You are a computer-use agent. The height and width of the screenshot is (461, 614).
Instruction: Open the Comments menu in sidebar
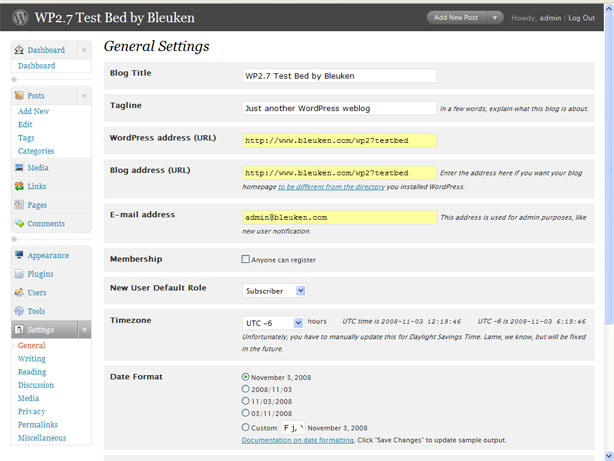pyautogui.click(x=46, y=223)
